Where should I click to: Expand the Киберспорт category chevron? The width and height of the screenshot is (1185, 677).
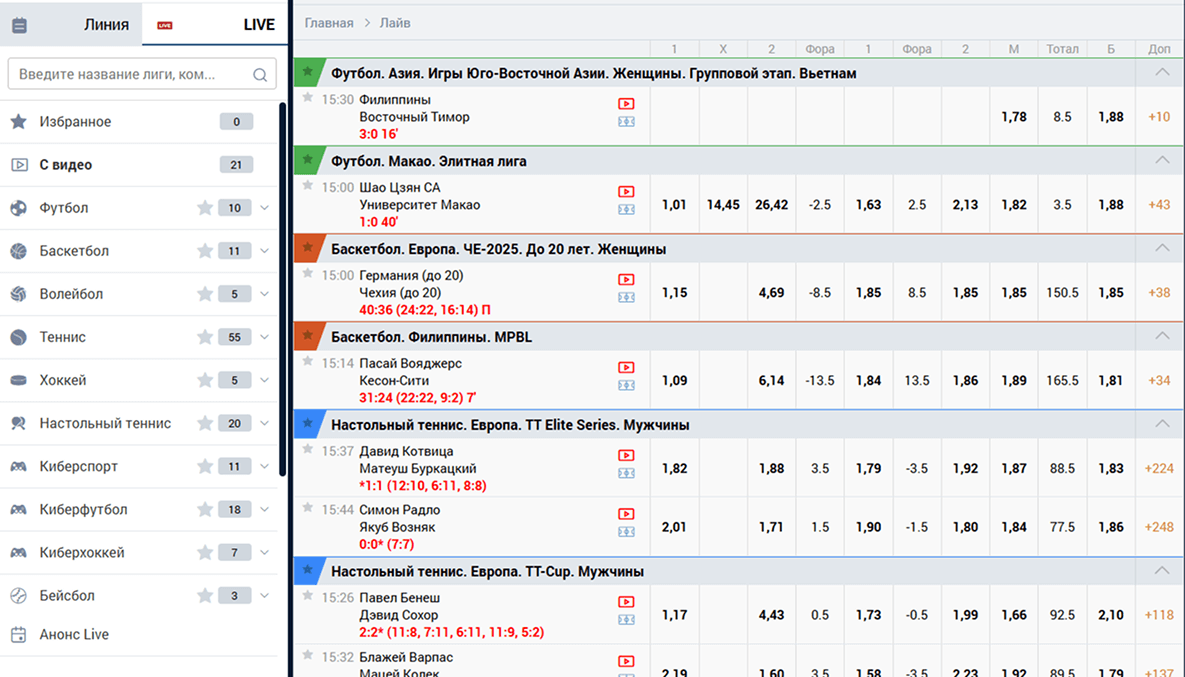[x=264, y=466]
